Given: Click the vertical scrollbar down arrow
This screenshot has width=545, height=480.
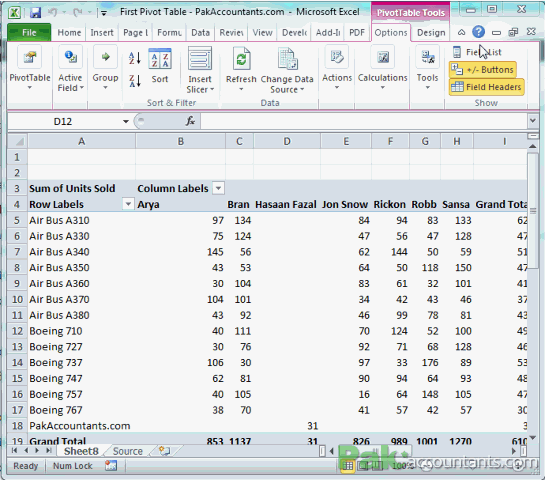Looking at the screenshot, I should (x=532, y=437).
